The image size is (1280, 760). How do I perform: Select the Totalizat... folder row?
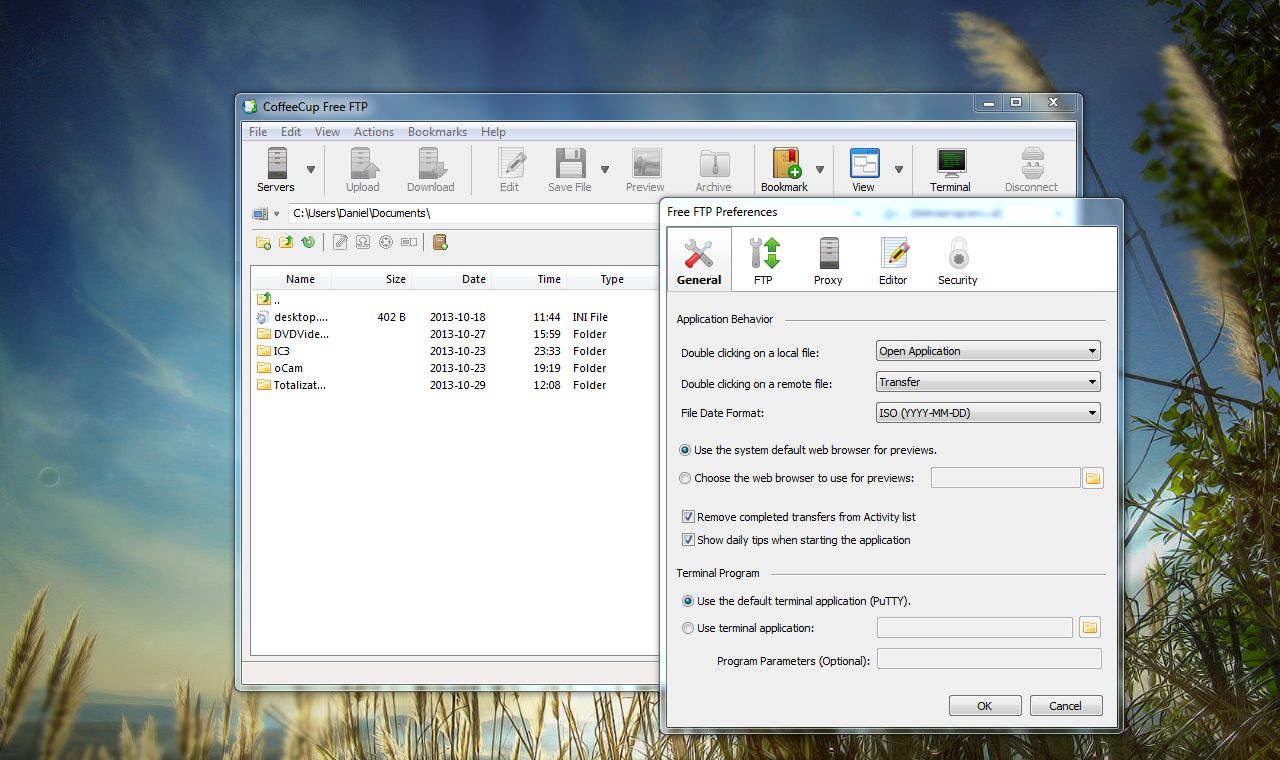click(x=455, y=385)
